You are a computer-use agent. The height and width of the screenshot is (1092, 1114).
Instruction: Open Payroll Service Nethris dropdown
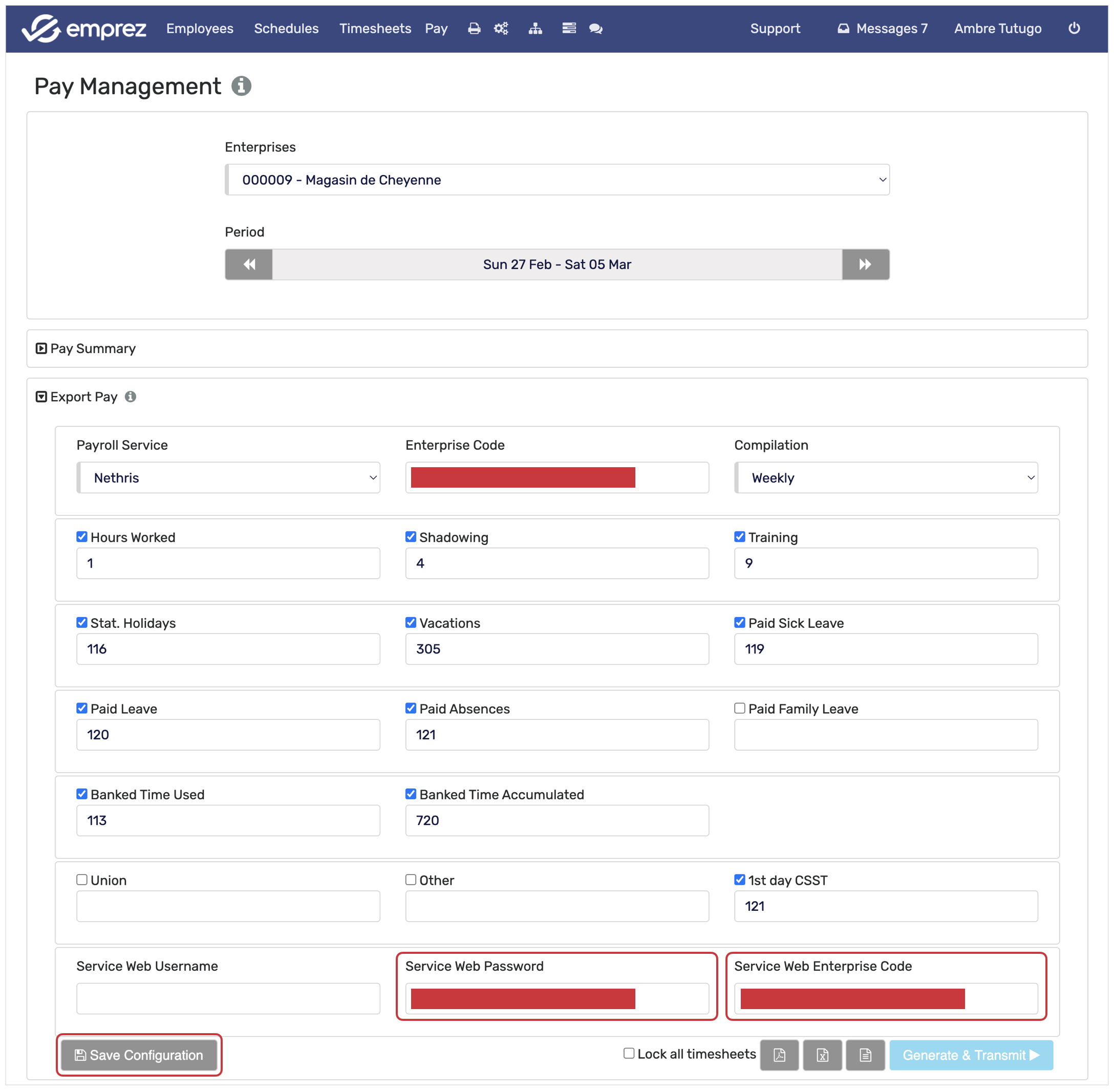coord(228,478)
